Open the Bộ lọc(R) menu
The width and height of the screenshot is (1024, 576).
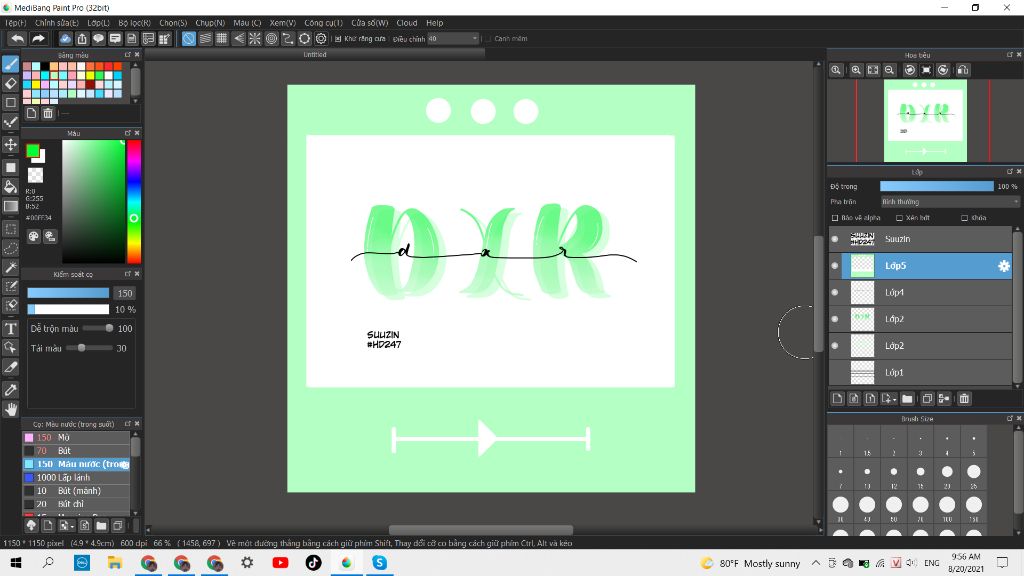(135, 23)
